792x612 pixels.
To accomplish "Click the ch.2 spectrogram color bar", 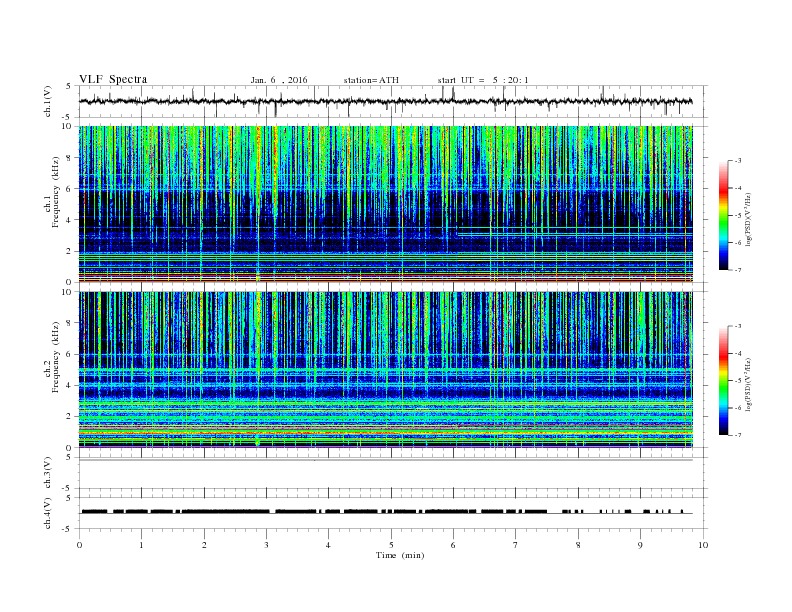I will [x=724, y=380].
